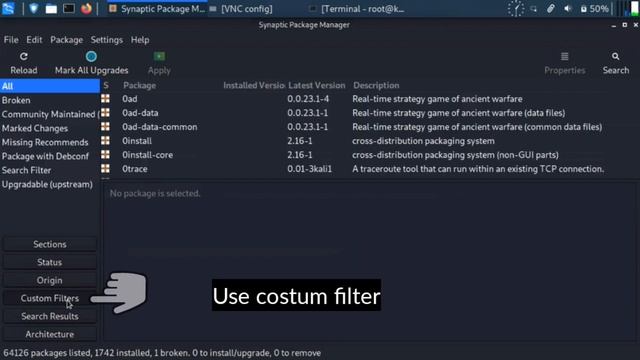
Task: Switch to VNC config taskbar item
Action: (x=241, y=9)
